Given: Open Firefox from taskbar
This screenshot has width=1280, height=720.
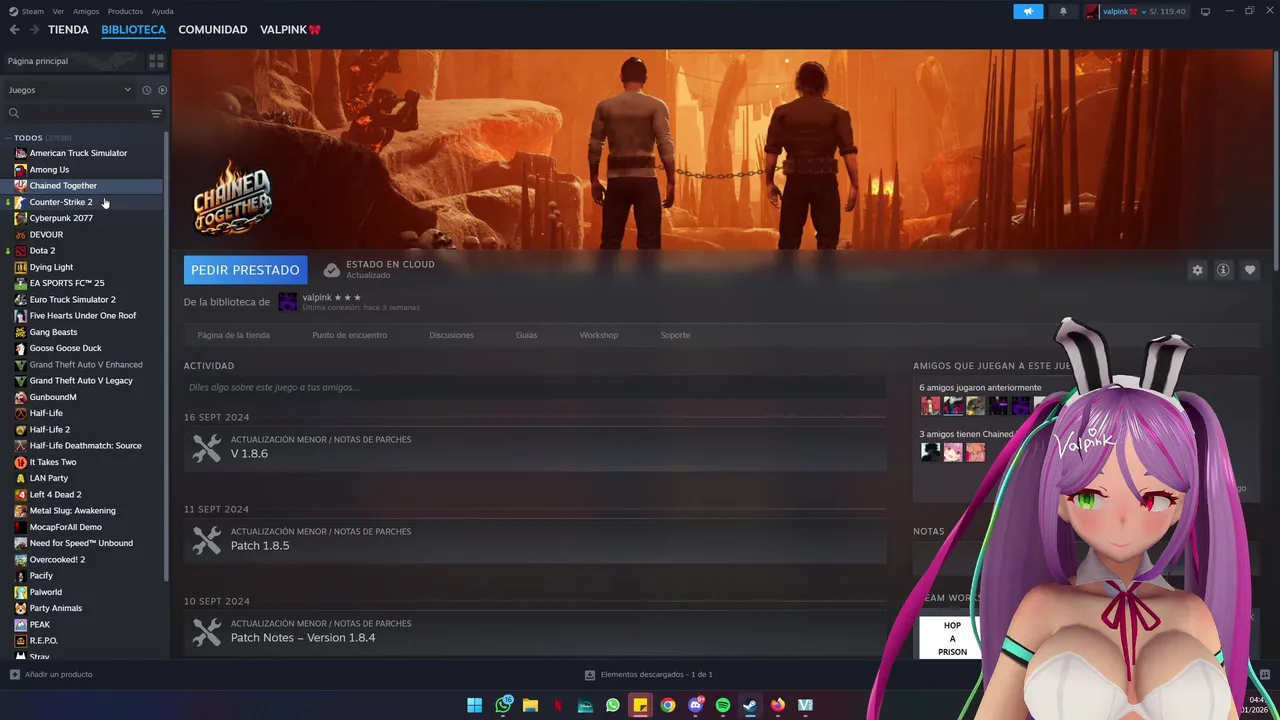Looking at the screenshot, I should coord(778,705).
